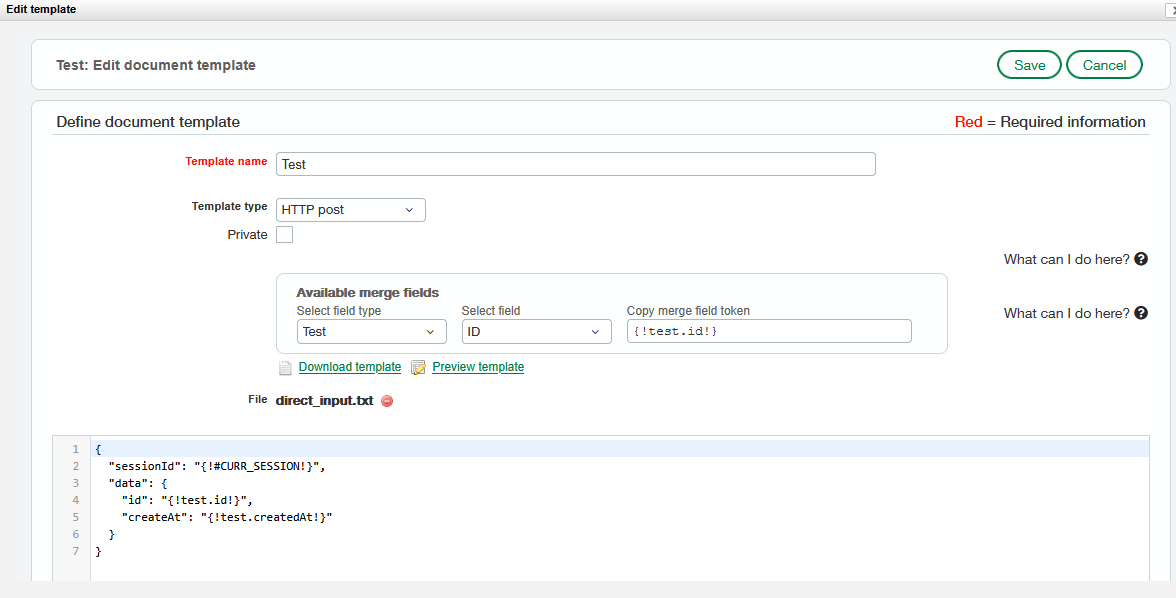This screenshot has height=598, width=1176.
Task: Click the Preview template notepad icon
Action: coord(418,368)
